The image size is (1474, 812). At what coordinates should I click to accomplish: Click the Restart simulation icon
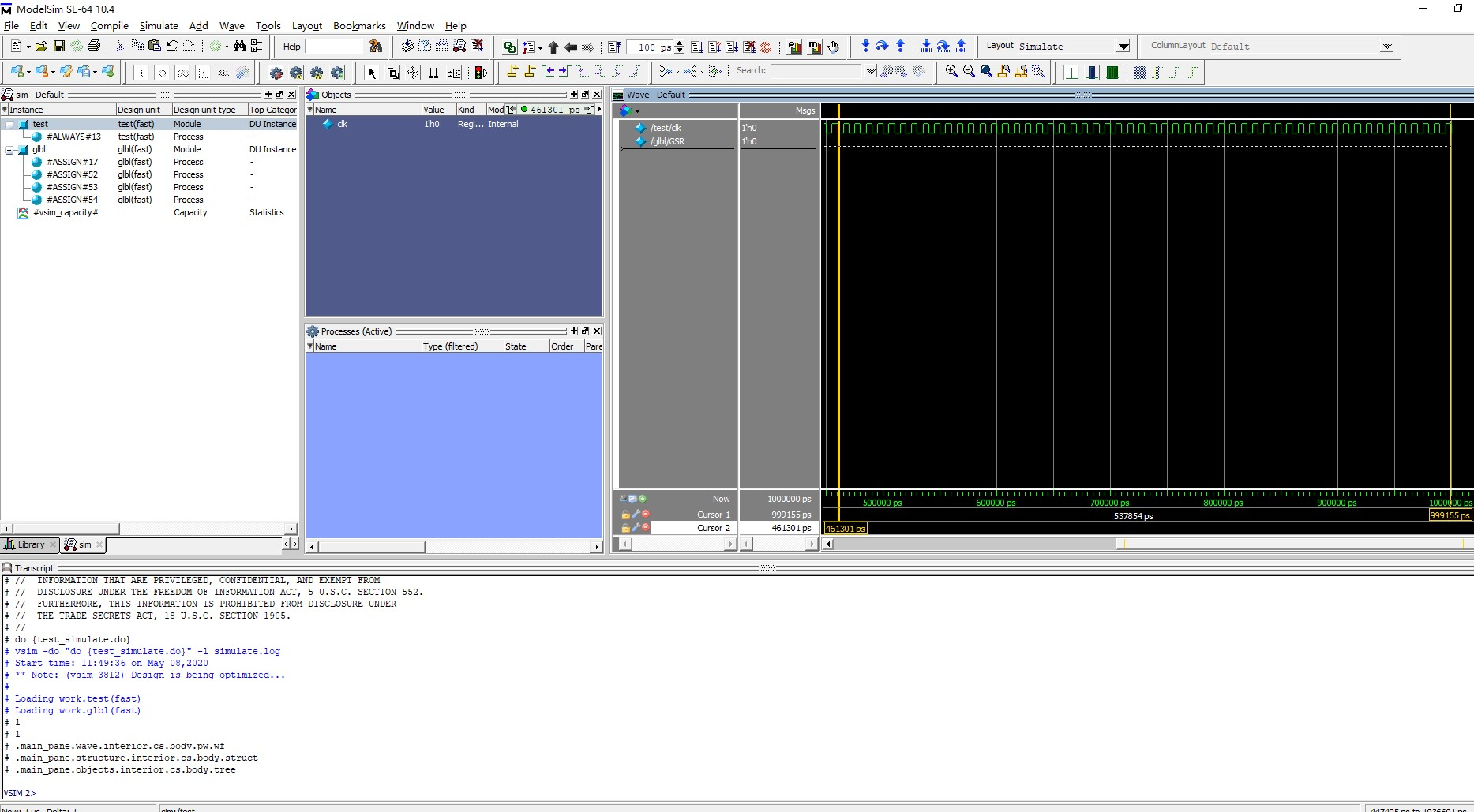point(614,47)
